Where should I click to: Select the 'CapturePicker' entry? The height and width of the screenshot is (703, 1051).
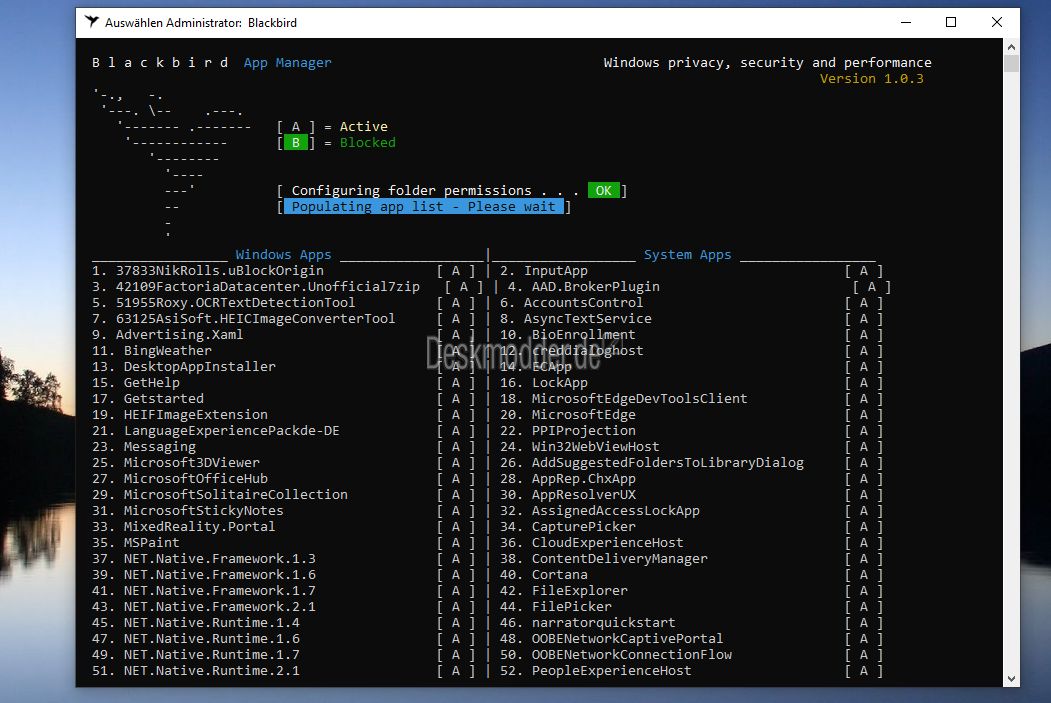(583, 527)
